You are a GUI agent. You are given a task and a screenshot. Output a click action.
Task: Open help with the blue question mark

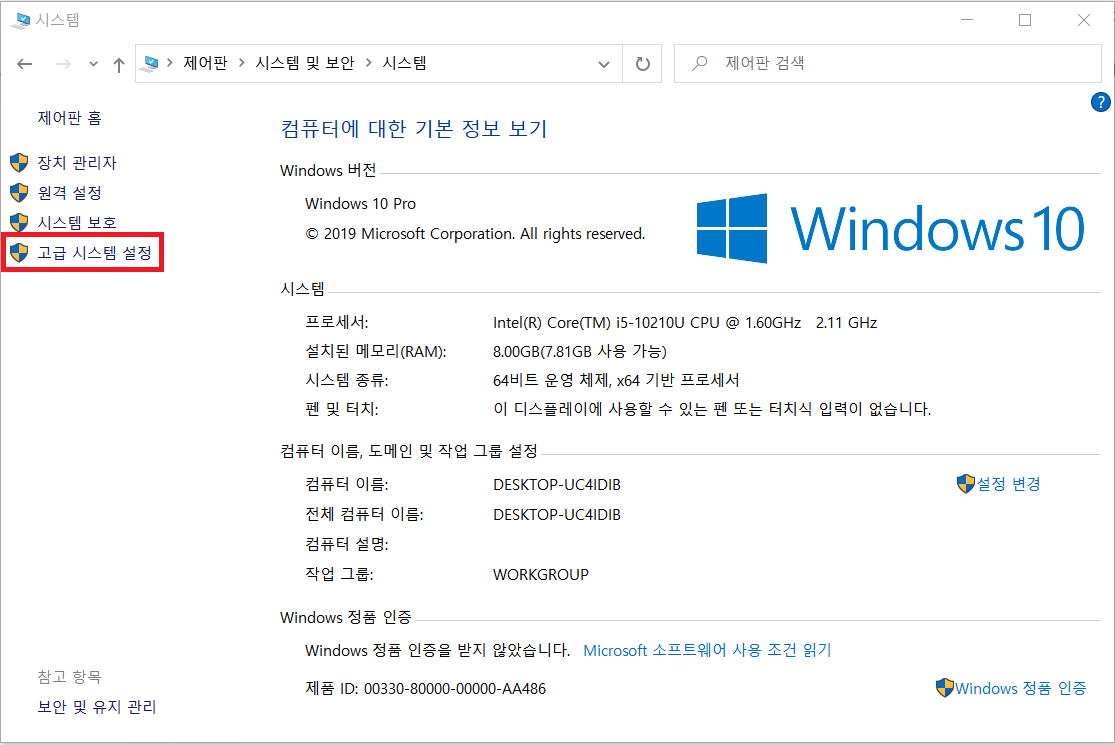(x=1100, y=102)
